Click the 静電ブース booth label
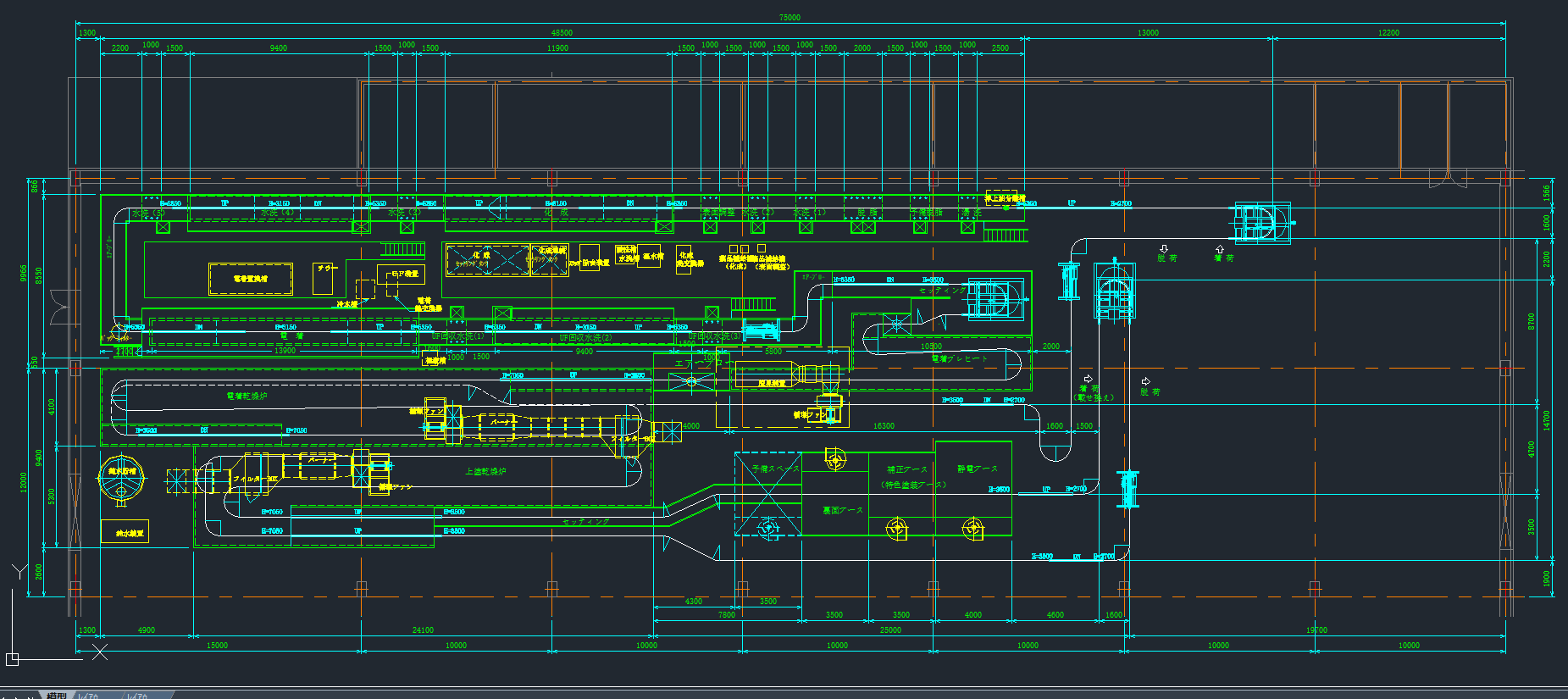The width and height of the screenshot is (1568, 699). click(977, 469)
